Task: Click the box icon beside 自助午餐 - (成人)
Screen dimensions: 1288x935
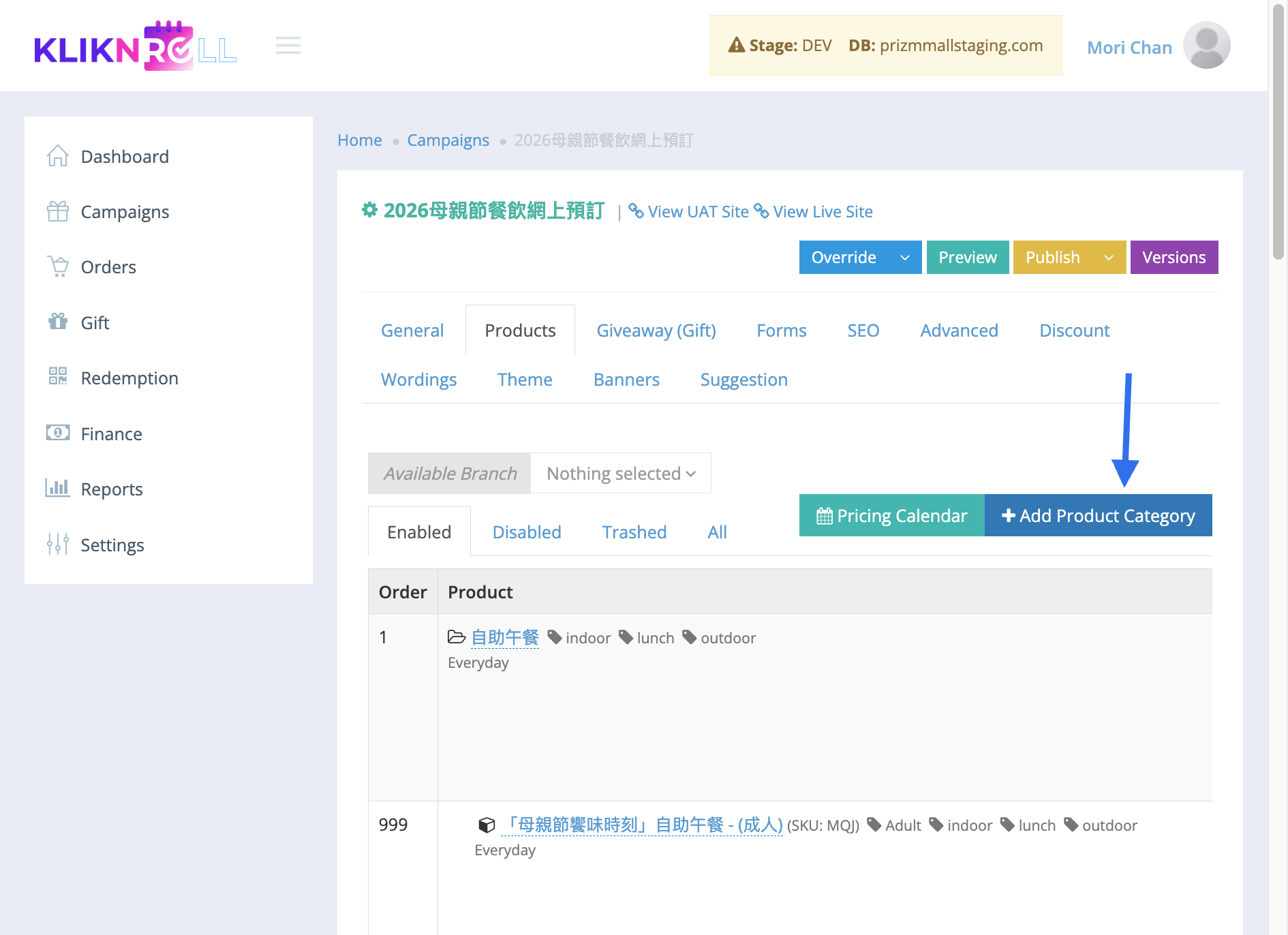Action: (x=487, y=825)
